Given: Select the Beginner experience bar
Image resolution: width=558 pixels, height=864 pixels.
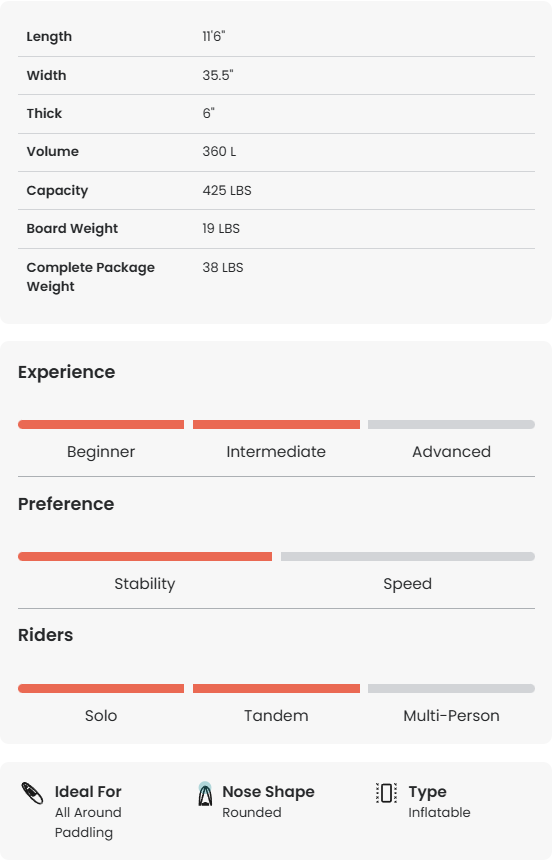Looking at the screenshot, I should point(101,424).
